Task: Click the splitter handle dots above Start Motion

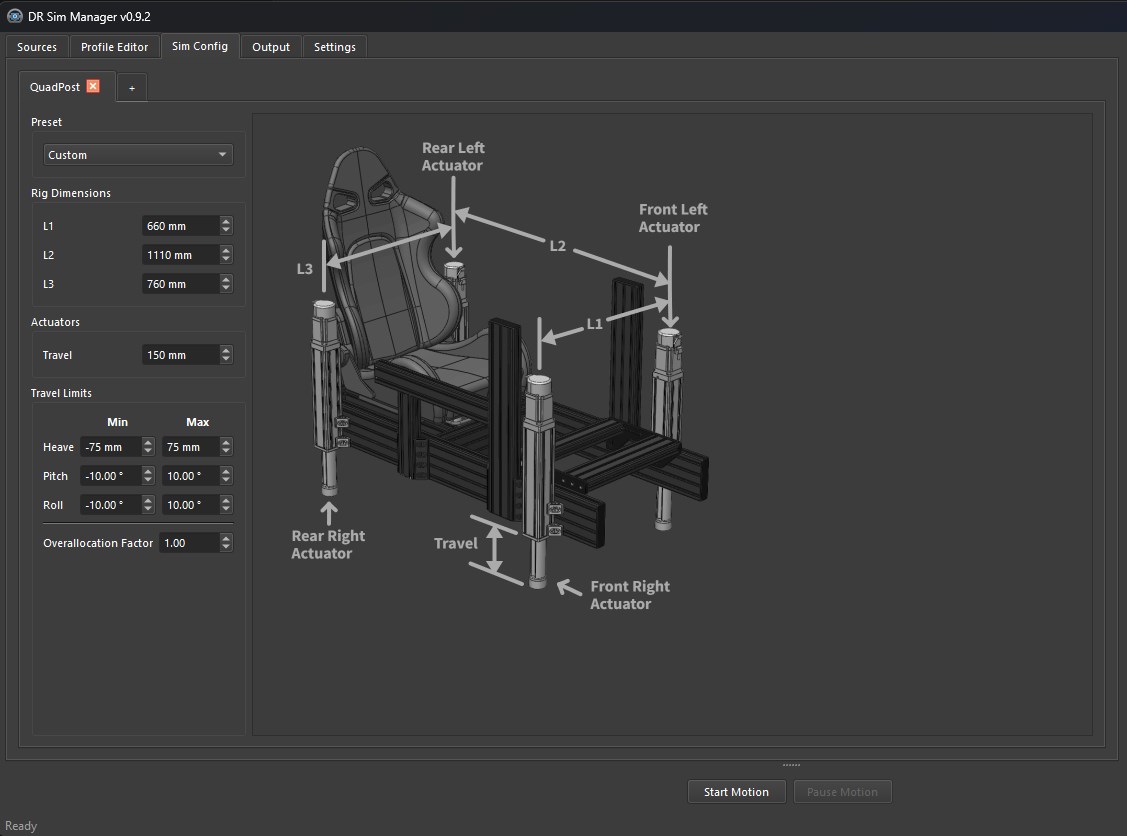Action: coord(791,765)
